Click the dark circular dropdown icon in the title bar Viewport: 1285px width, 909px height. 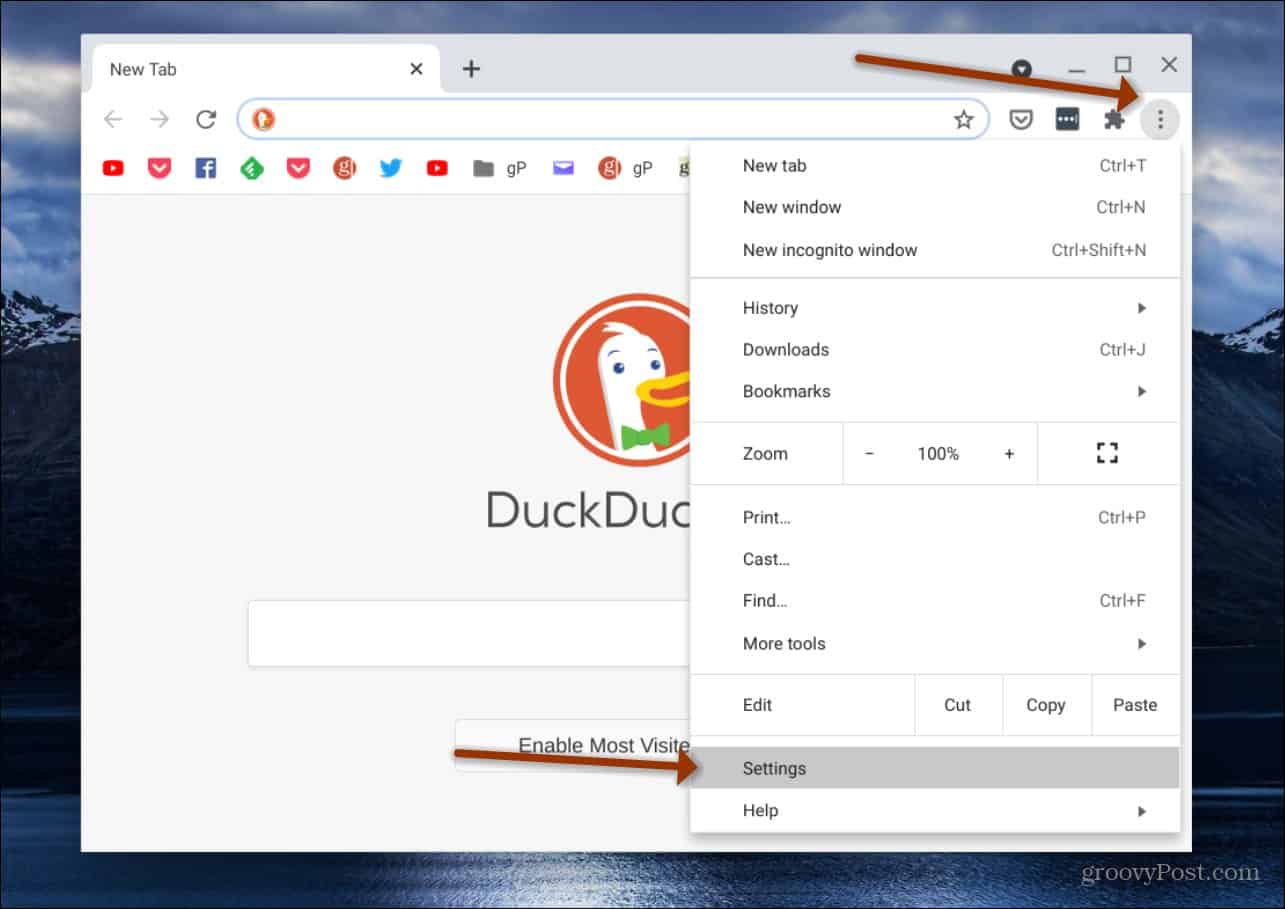(1021, 69)
